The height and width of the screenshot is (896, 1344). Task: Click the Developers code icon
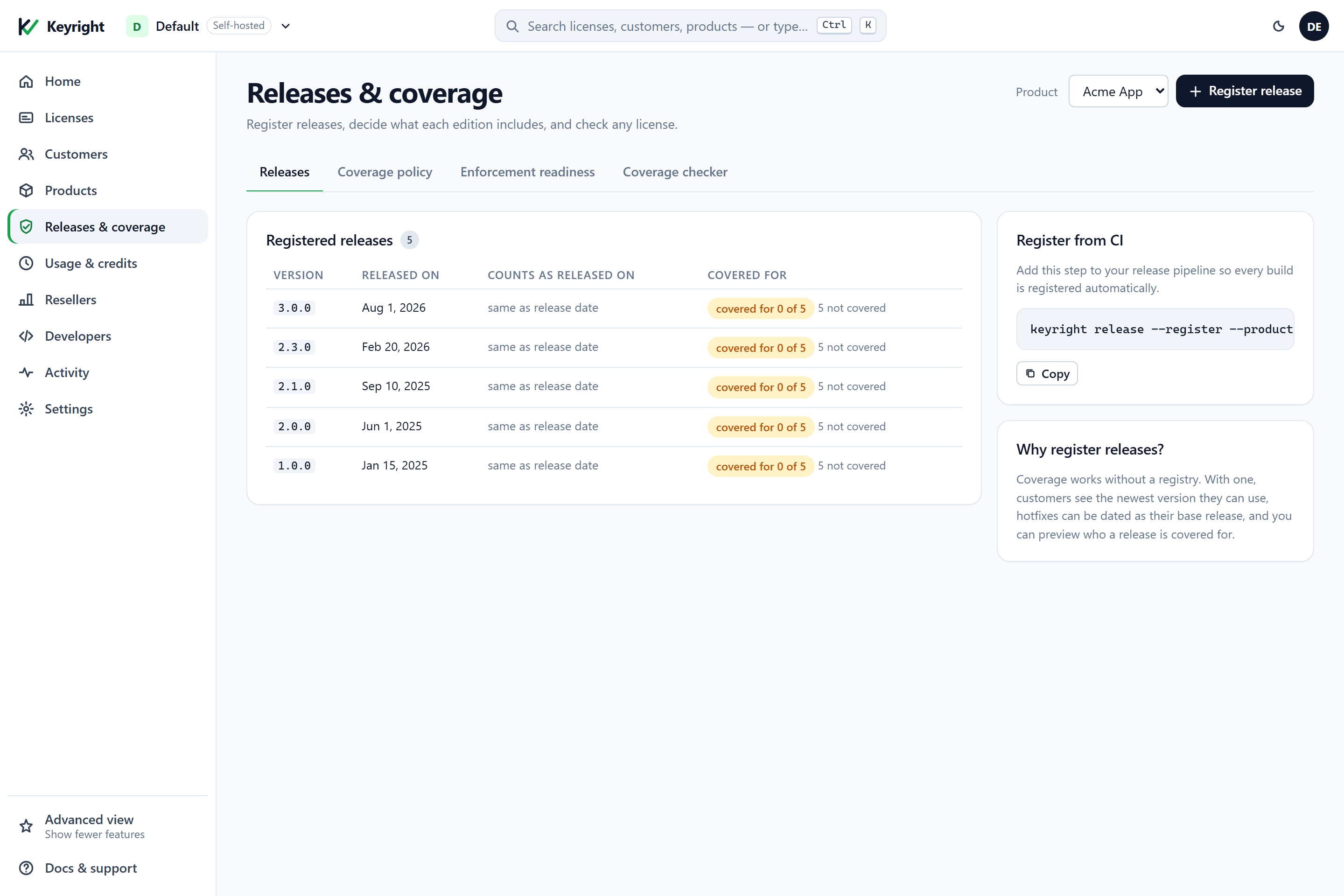tap(26, 336)
